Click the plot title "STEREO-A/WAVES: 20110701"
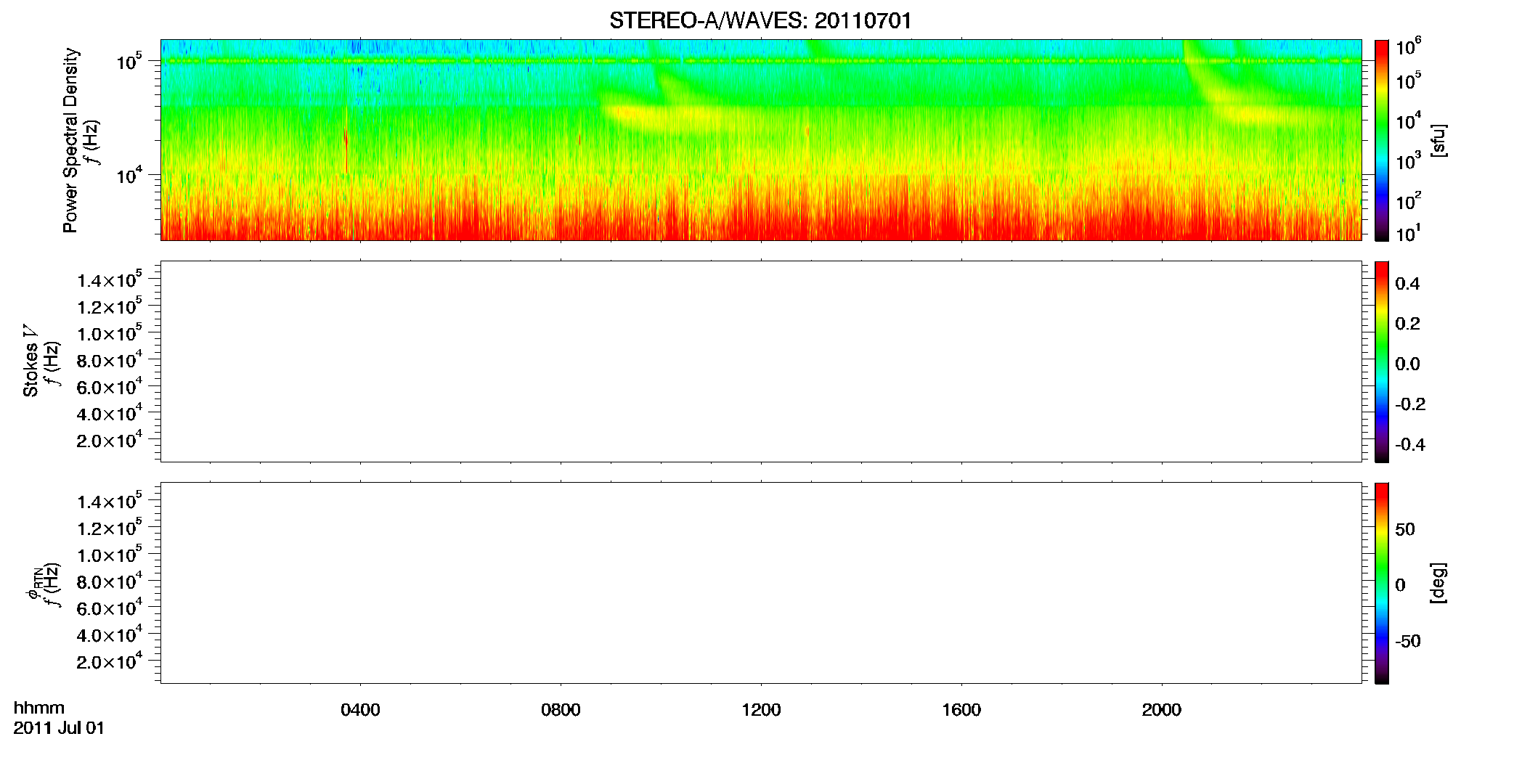 [x=760, y=20]
